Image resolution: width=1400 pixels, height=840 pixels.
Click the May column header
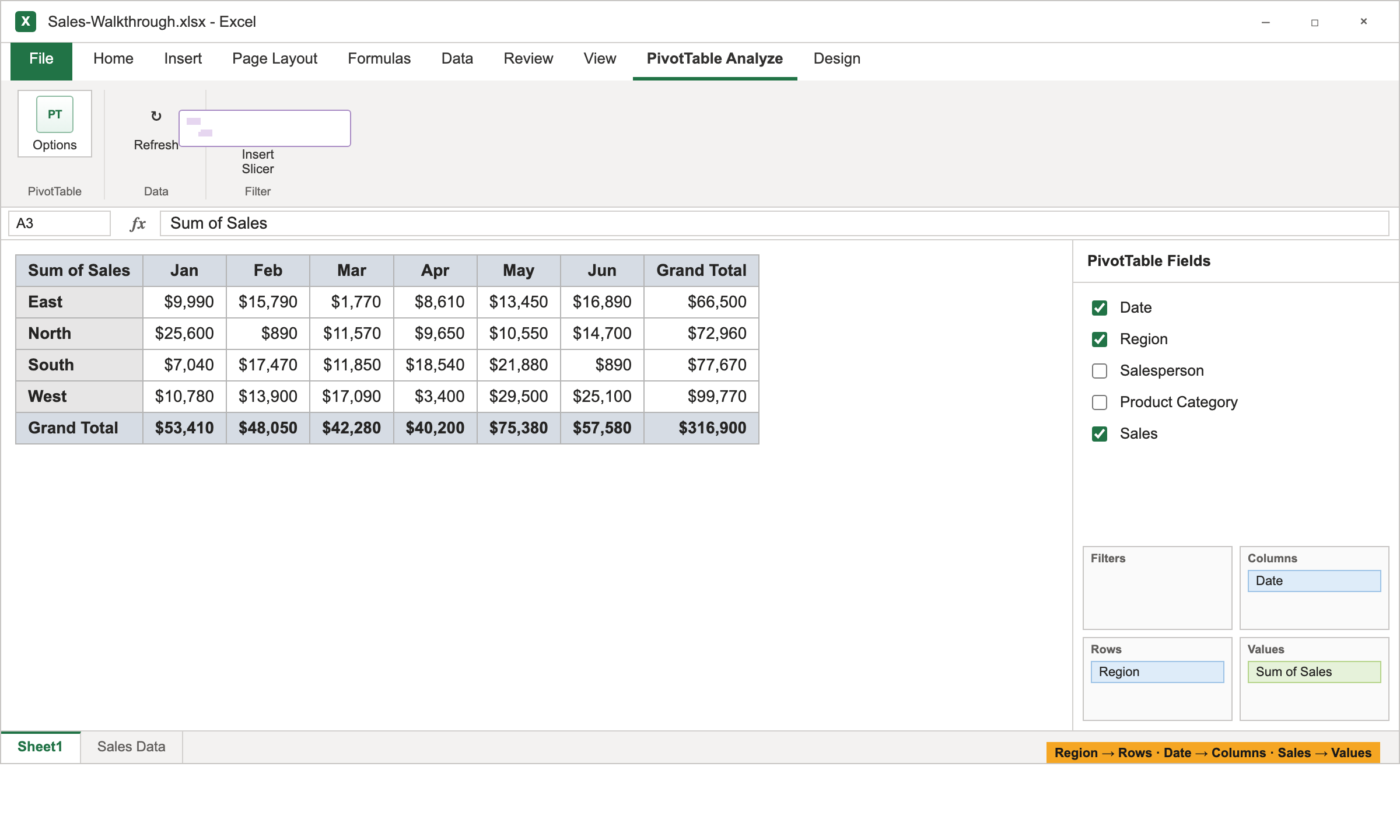point(519,271)
